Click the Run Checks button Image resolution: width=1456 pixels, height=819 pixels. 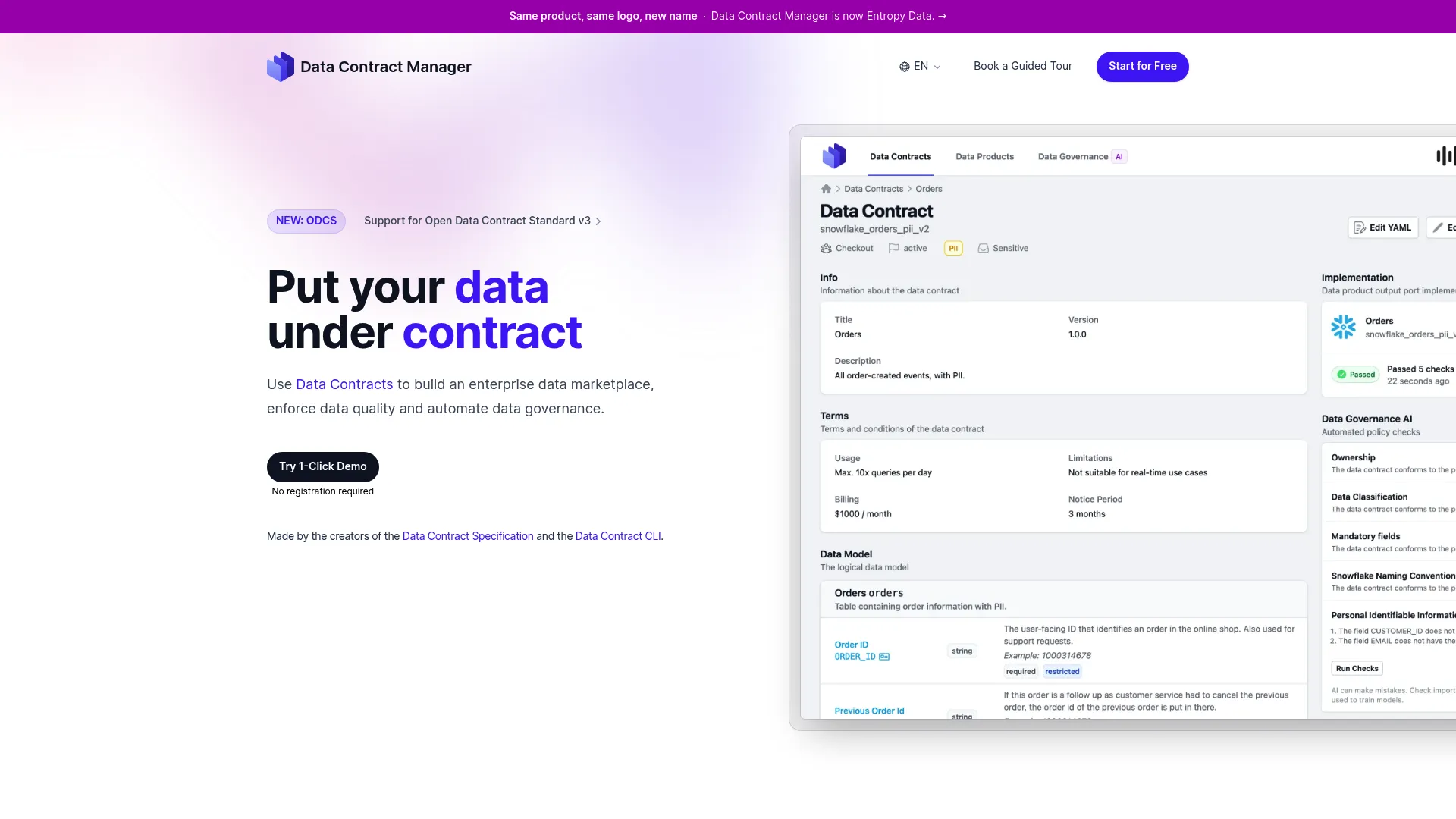(1357, 668)
